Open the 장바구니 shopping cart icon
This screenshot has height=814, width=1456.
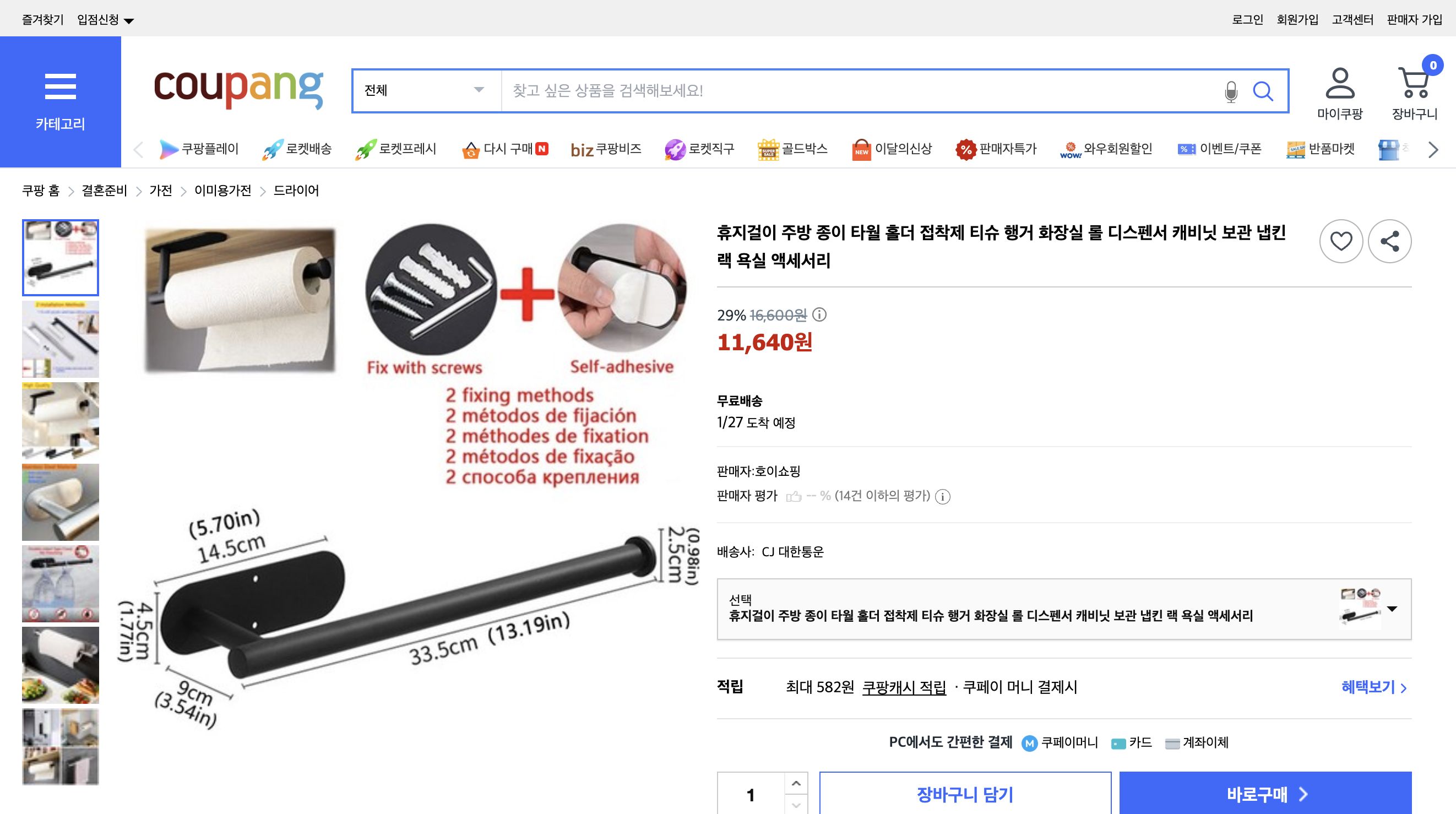pyautogui.click(x=1414, y=85)
